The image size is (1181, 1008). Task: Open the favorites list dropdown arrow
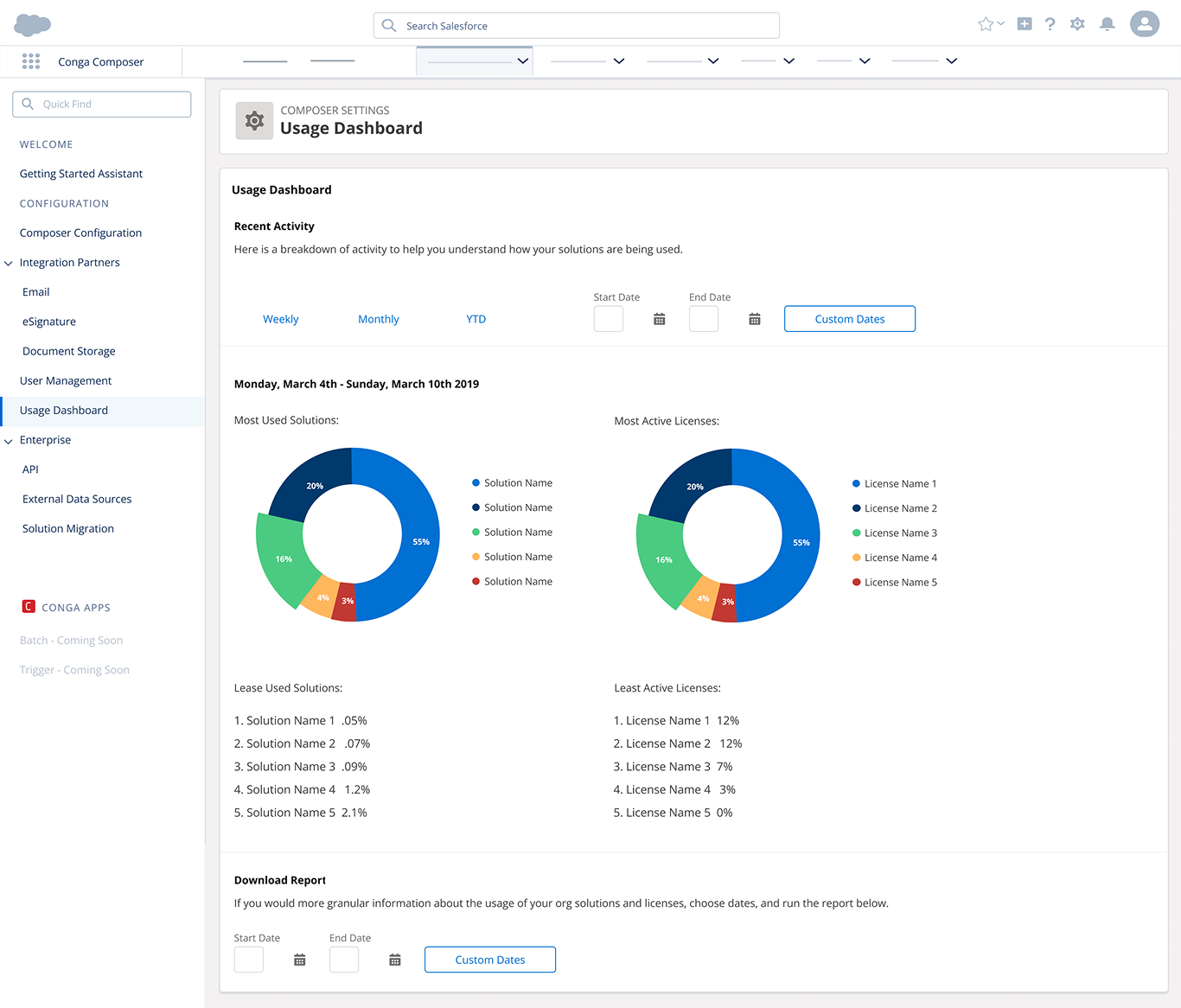point(1001,23)
